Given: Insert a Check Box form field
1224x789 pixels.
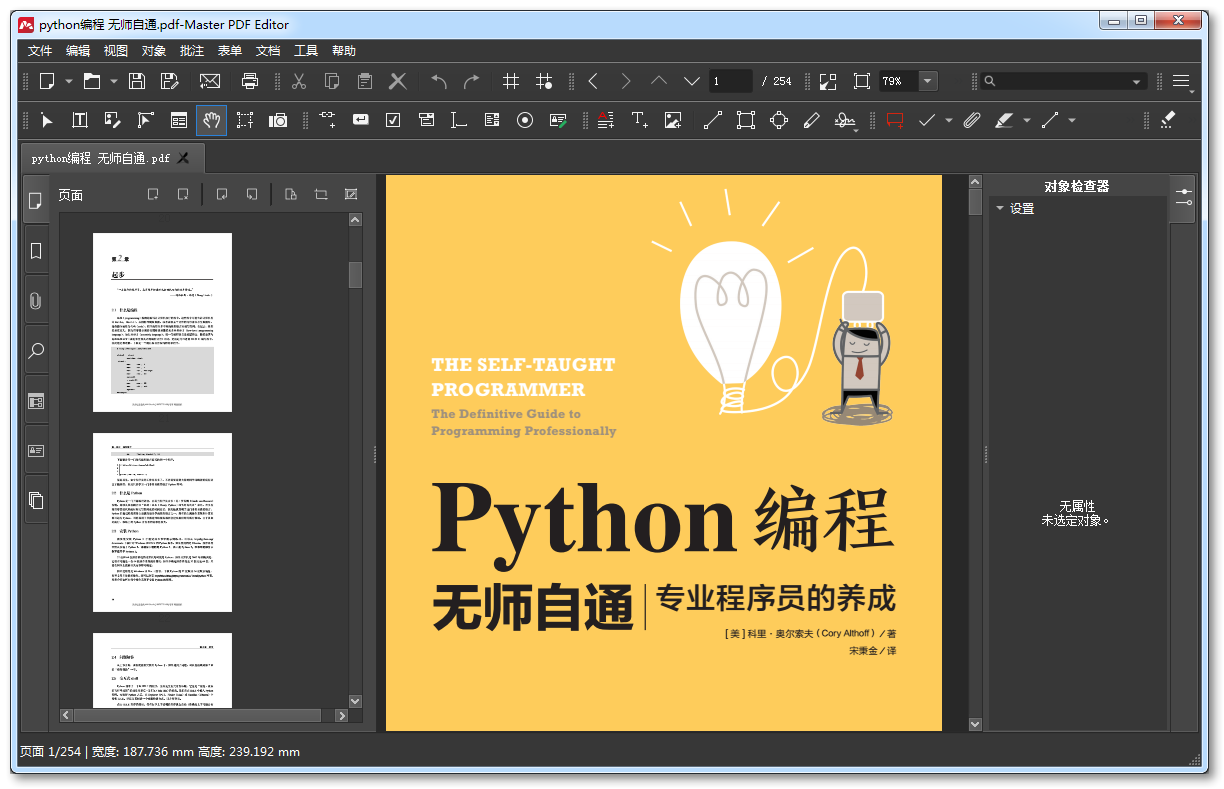Looking at the screenshot, I should [393, 120].
